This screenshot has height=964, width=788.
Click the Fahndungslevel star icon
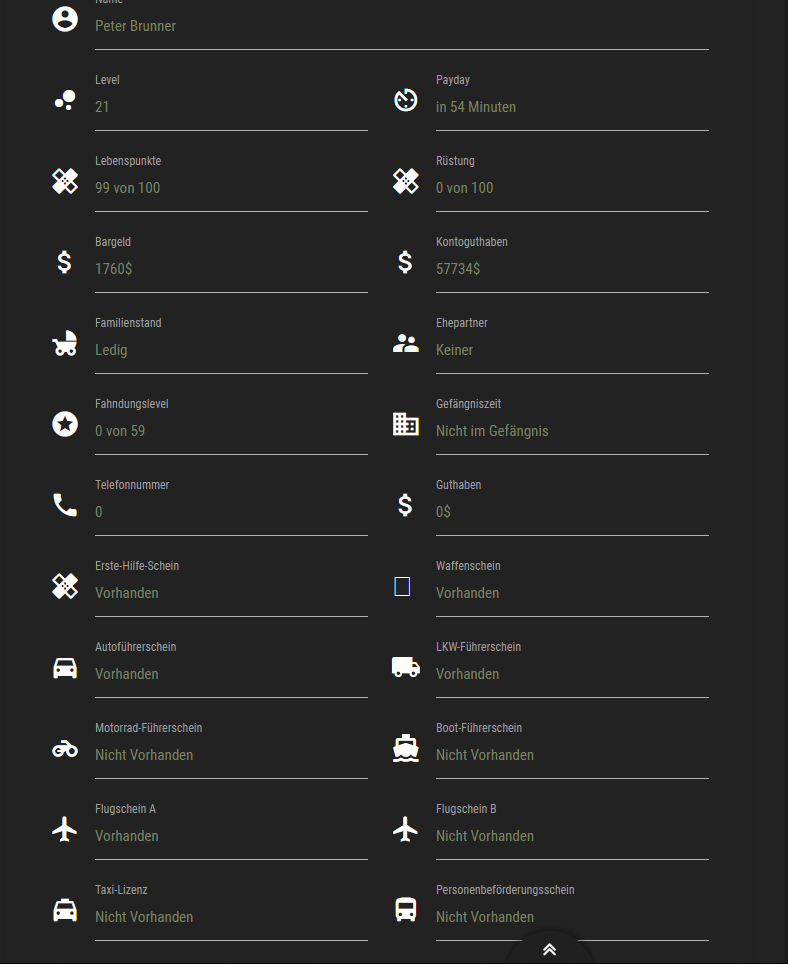(65, 424)
